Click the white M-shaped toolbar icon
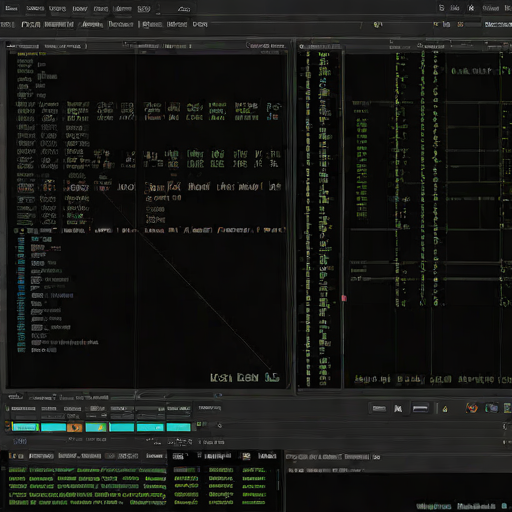 (x=398, y=409)
